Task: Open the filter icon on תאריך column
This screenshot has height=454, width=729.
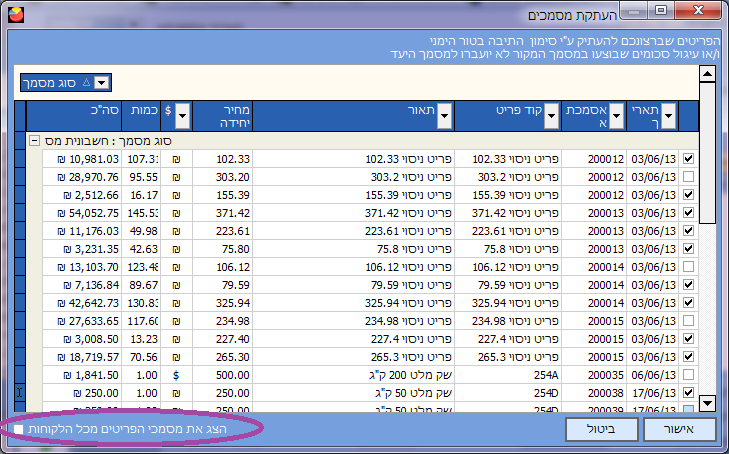Action: pos(669,117)
